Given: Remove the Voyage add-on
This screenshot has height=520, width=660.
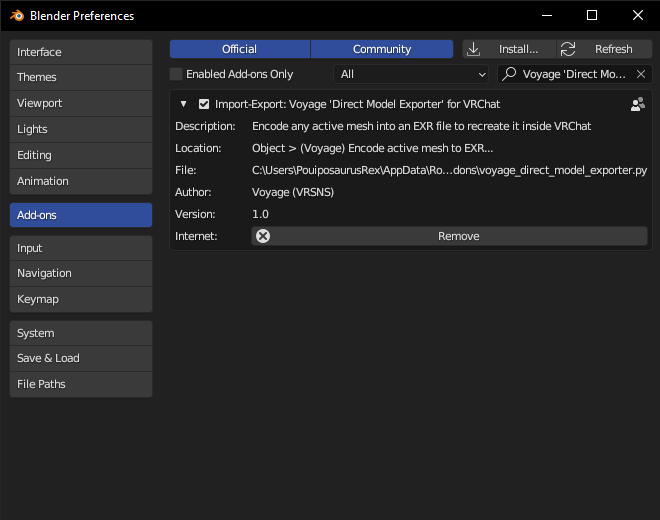Looking at the screenshot, I should [450, 236].
